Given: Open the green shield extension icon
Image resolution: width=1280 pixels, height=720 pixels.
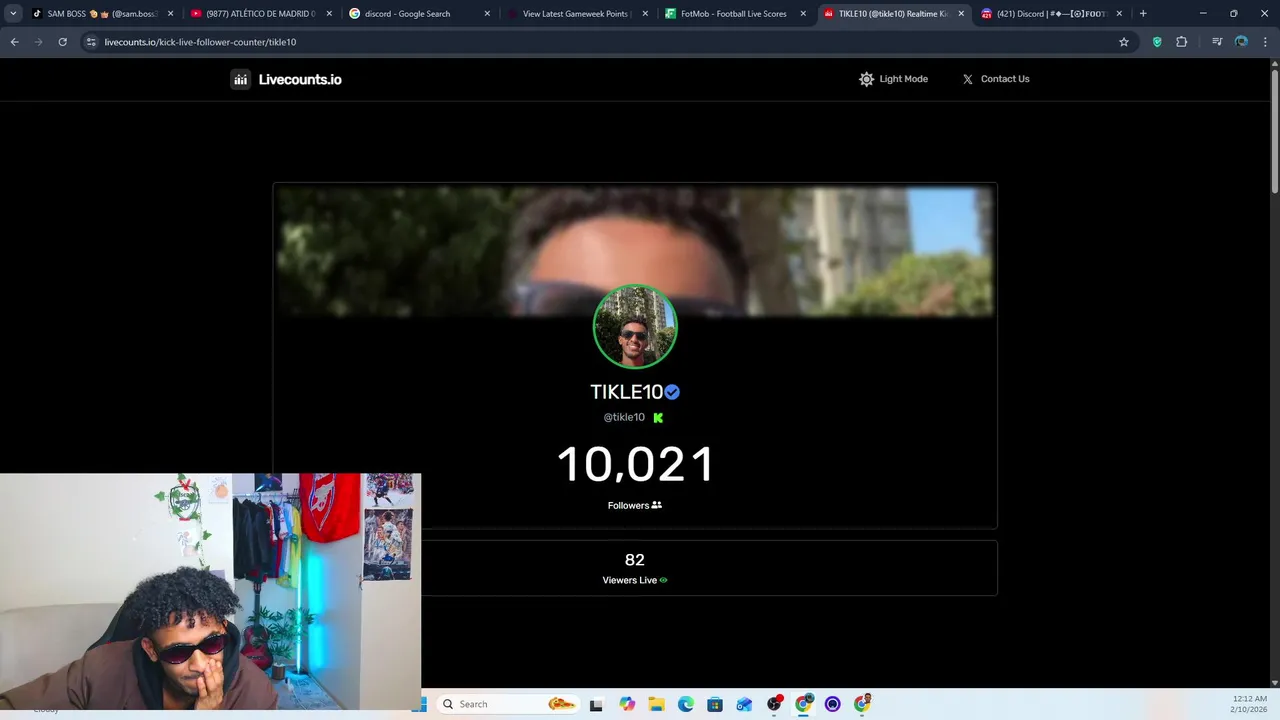Looking at the screenshot, I should (x=1157, y=42).
